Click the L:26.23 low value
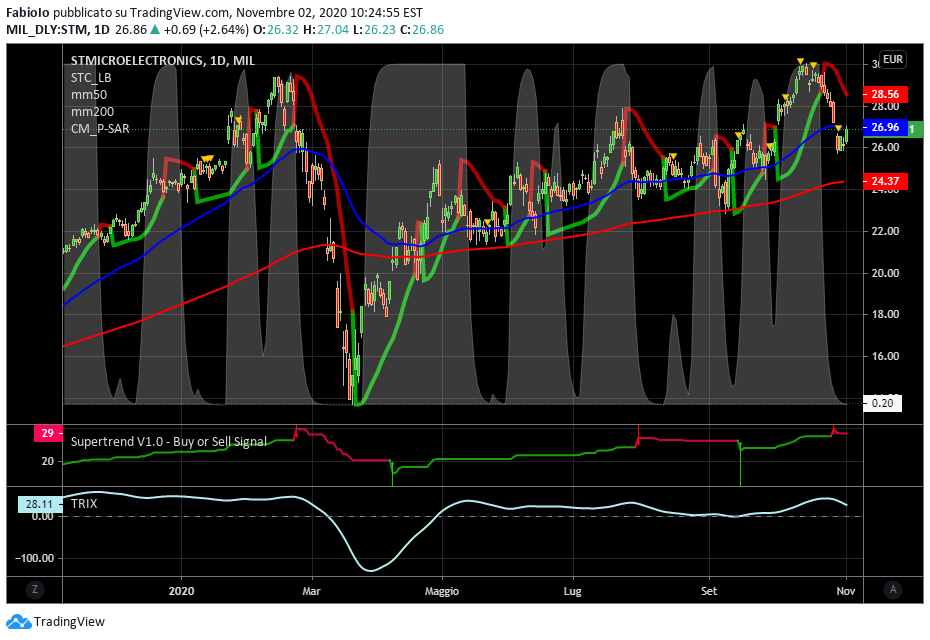Viewport: 930px width, 640px height. click(374, 30)
